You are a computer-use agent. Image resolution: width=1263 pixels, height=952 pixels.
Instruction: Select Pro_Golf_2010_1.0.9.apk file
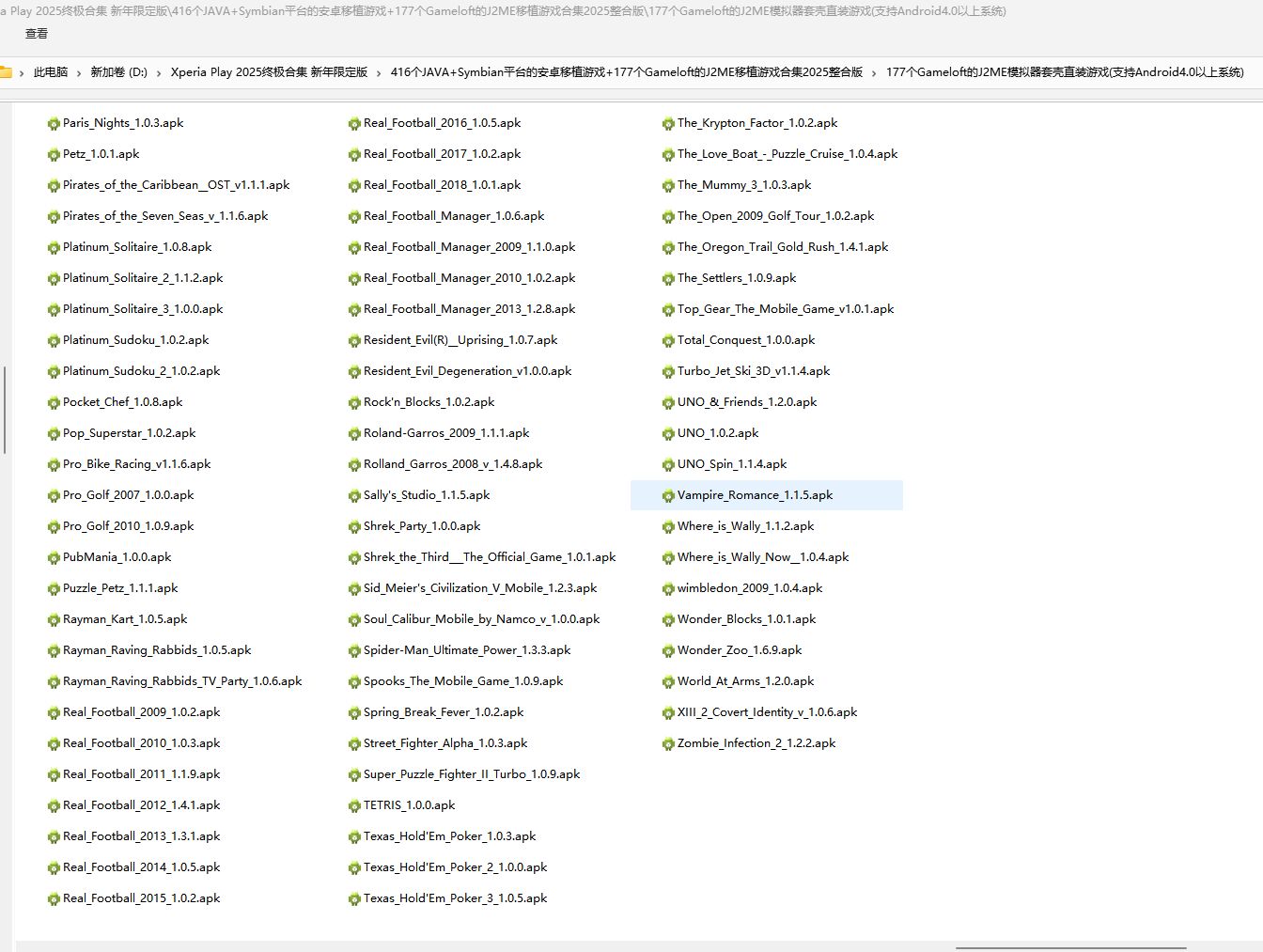pos(120,526)
